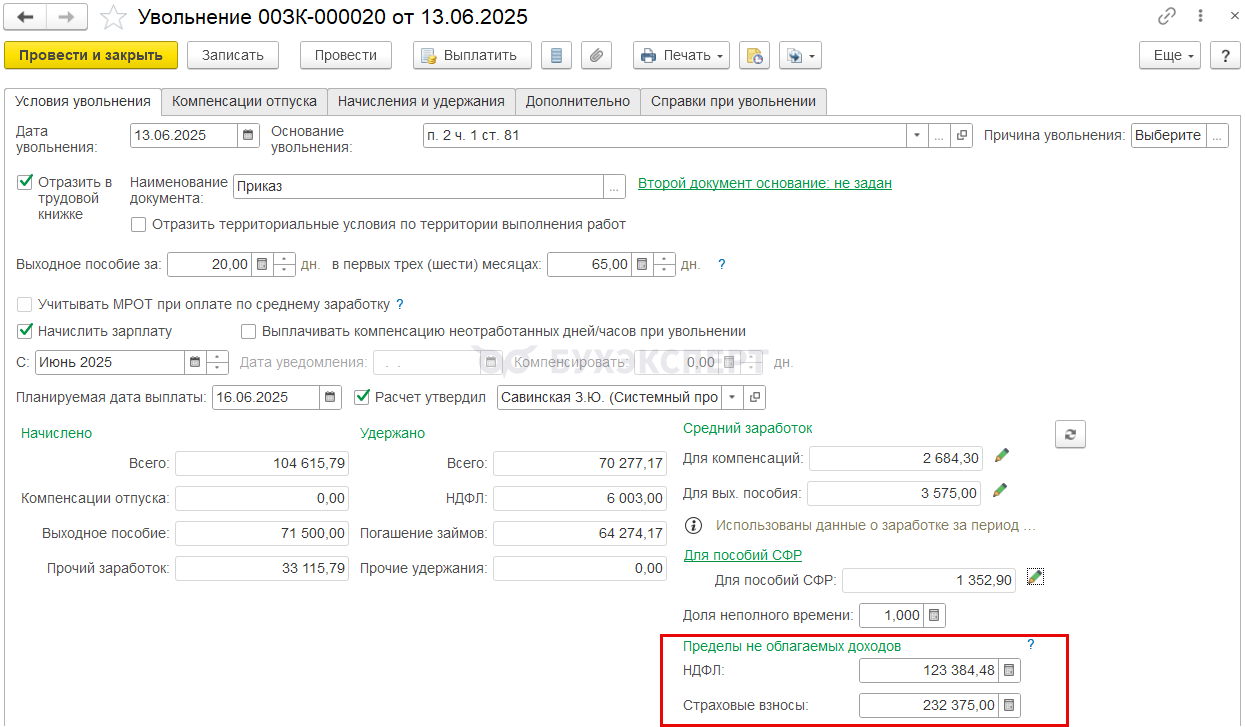
Task: Expand Основание увольнения dropdown list
Action: point(917,135)
